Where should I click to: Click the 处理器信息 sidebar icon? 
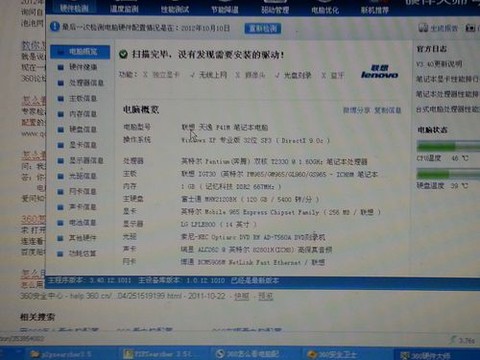coord(60,83)
